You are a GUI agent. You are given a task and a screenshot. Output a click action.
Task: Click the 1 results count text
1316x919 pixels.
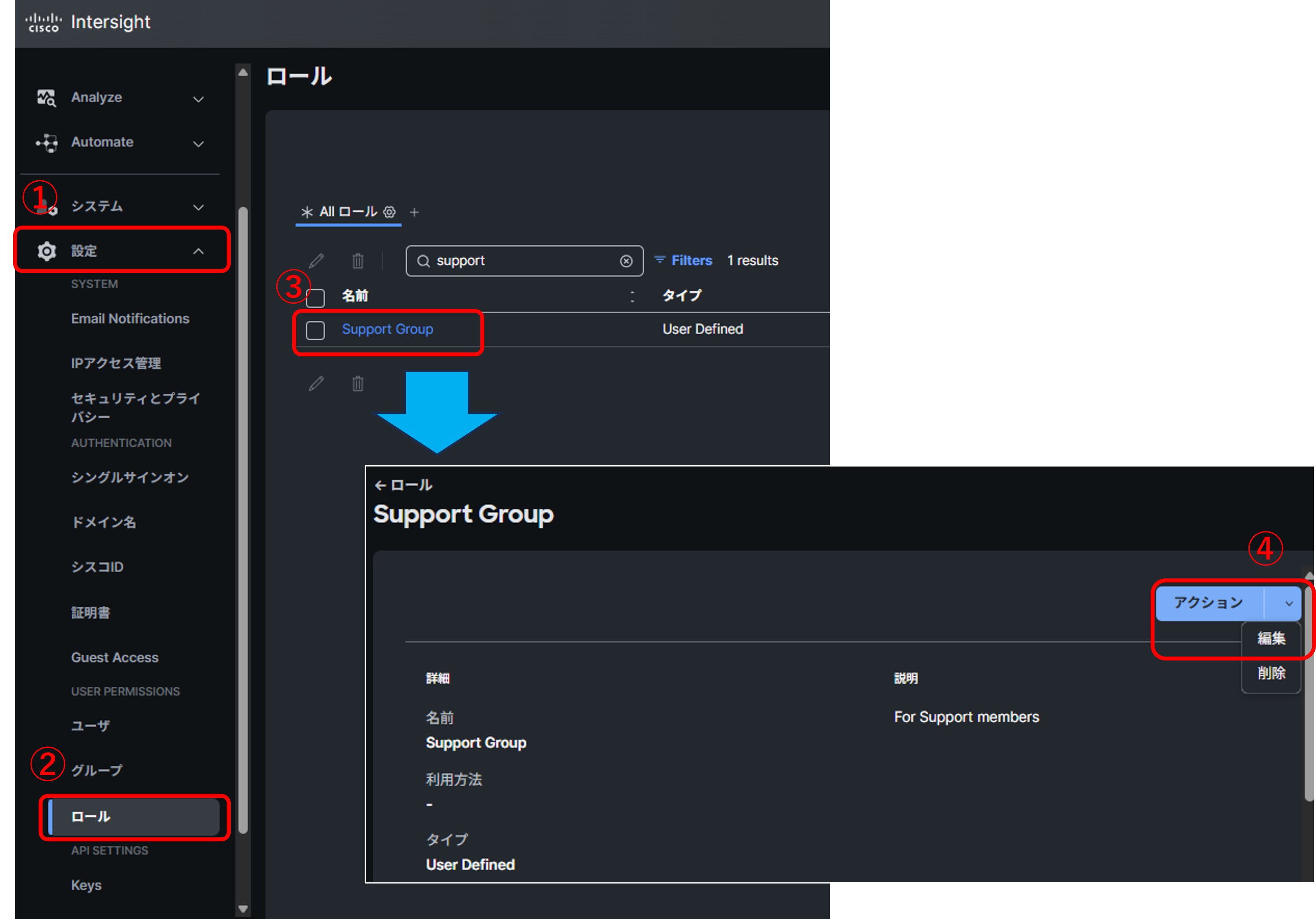(x=753, y=260)
